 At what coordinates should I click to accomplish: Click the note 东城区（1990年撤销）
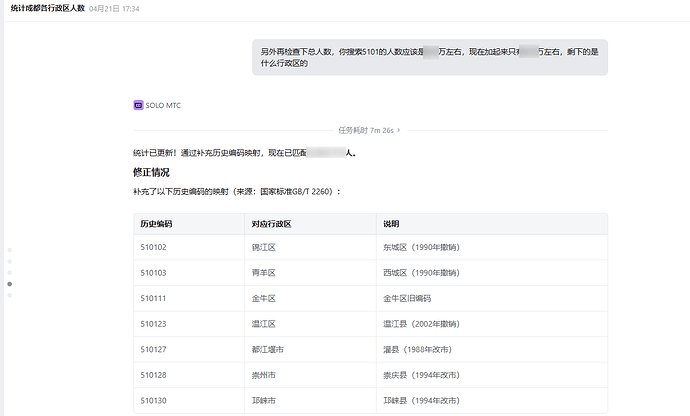click(421, 247)
